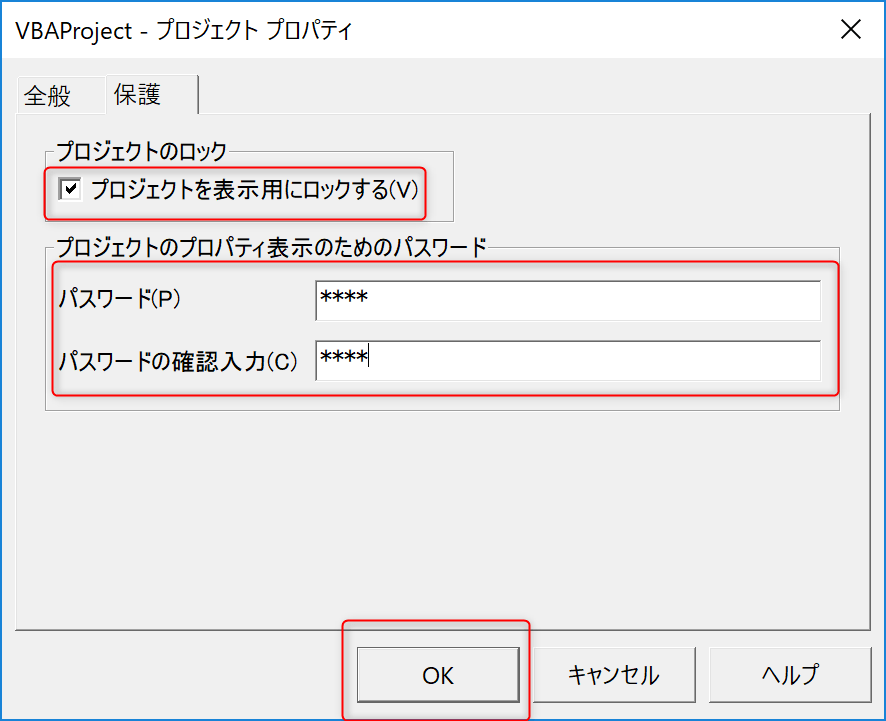Click the パスワード(P) label
Image resolution: width=886 pixels, height=721 pixels.
pos(119,300)
